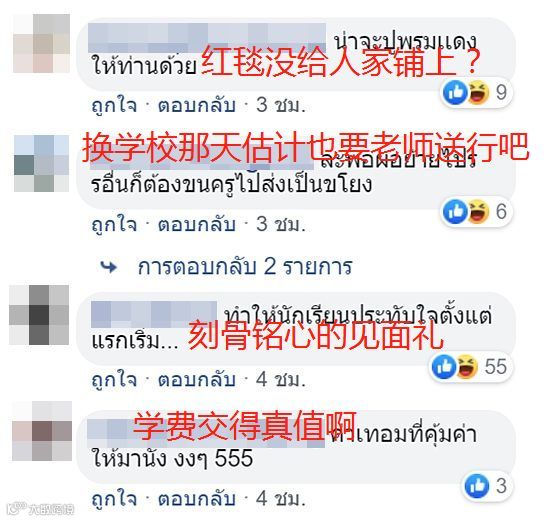Like the second comment via ถูกใจ
This screenshot has height=521, width=550.
tap(114, 225)
